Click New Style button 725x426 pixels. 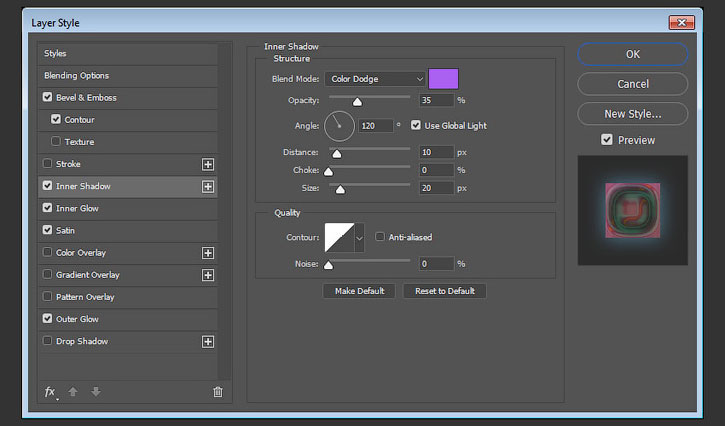click(633, 114)
